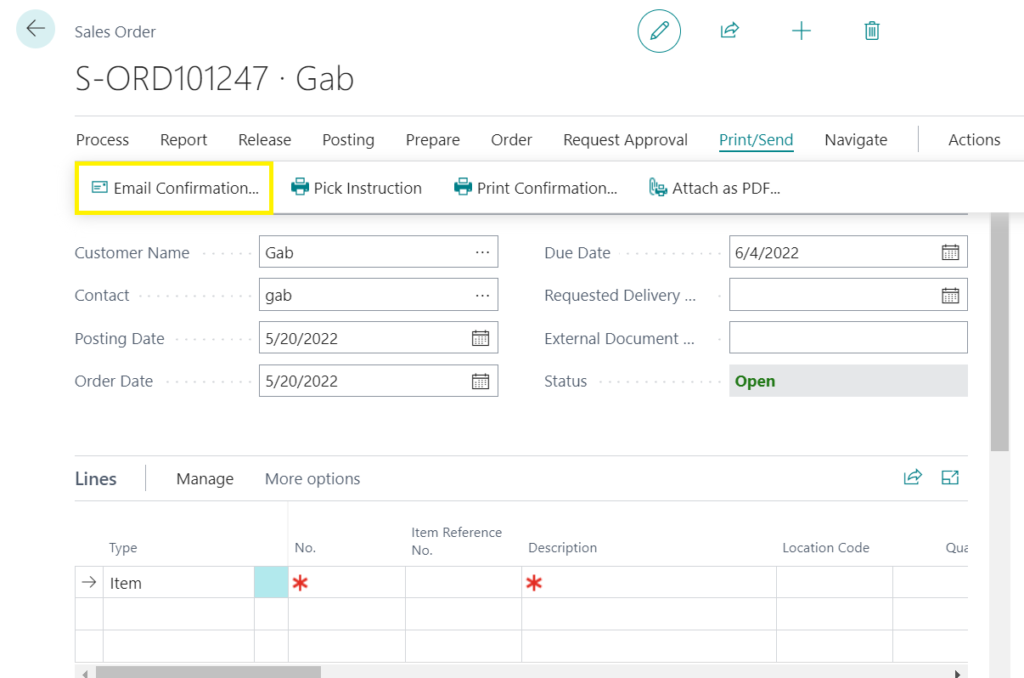Image resolution: width=1024 pixels, height=678 pixels.
Task: Open Posting Date calendar picker
Action: [x=480, y=338]
